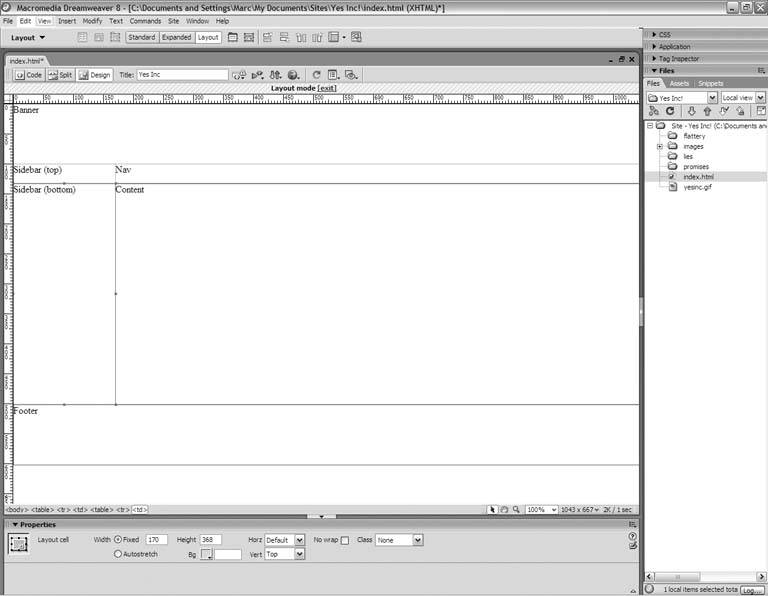Click the Get Files down-arrow icon
This screenshot has width=768, height=596.
pyautogui.click(x=691, y=111)
